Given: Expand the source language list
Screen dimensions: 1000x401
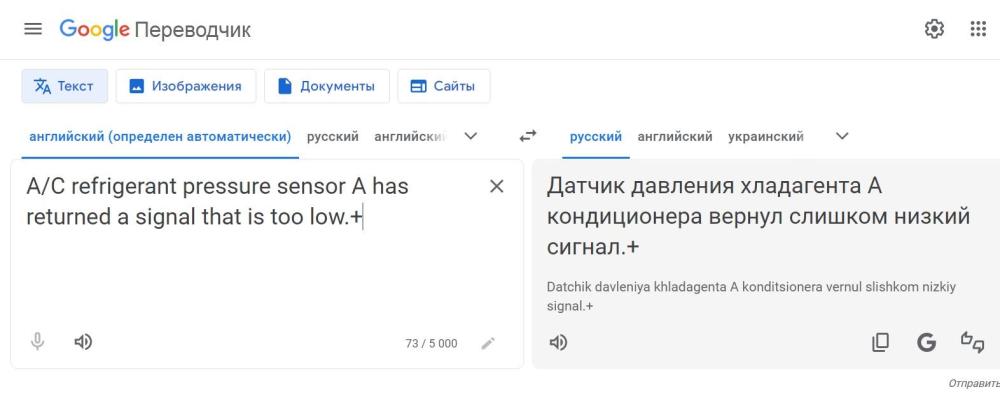Looking at the screenshot, I should (471, 136).
